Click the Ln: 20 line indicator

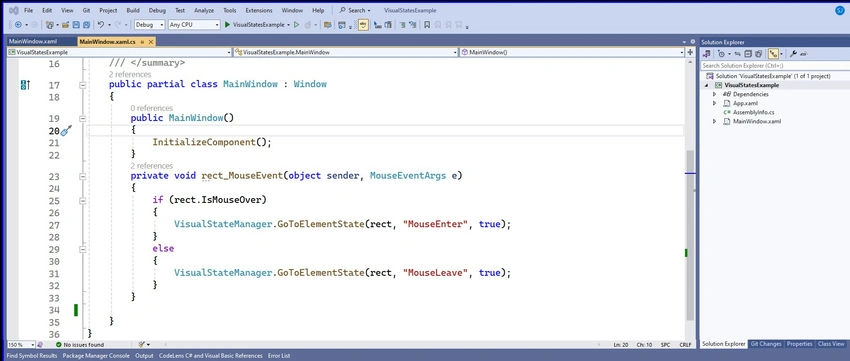click(621, 345)
